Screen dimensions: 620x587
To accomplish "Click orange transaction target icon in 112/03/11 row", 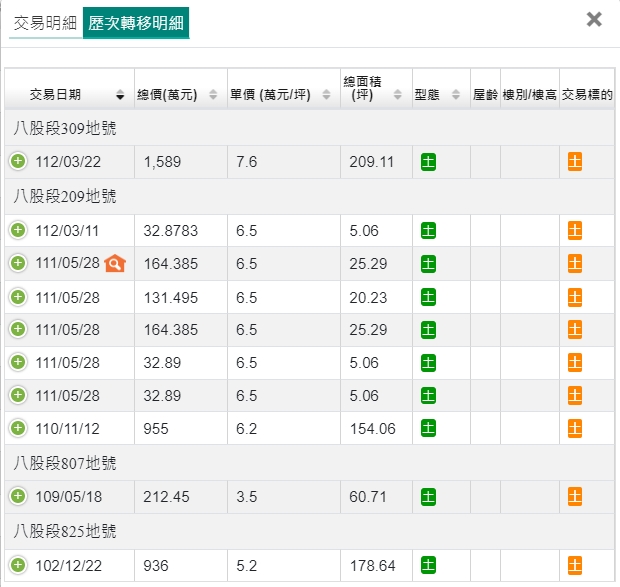I will 575,231.
